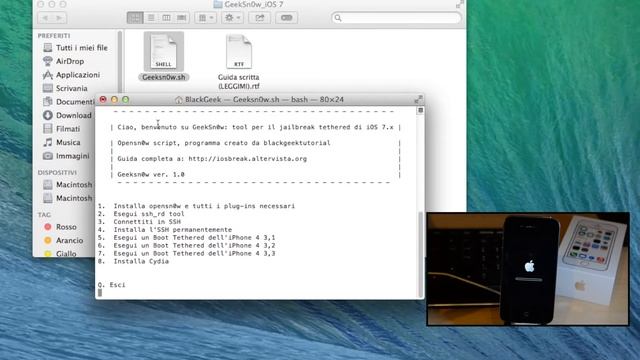Click the 'Boot Tethered dell'iPhone 4 3,3' line
The height and width of the screenshot is (360, 640).
187,253
